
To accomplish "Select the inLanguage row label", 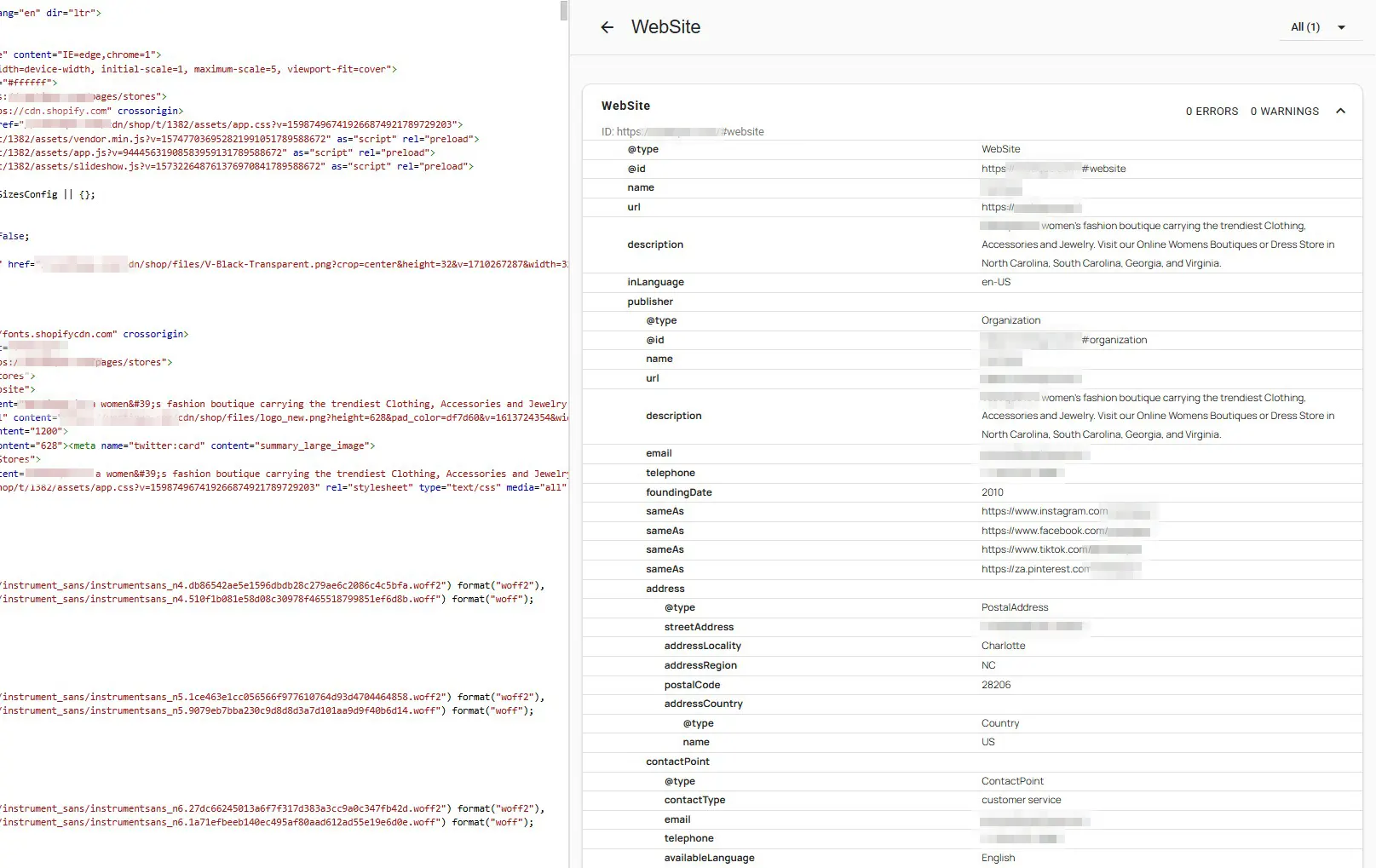I will coord(655,282).
